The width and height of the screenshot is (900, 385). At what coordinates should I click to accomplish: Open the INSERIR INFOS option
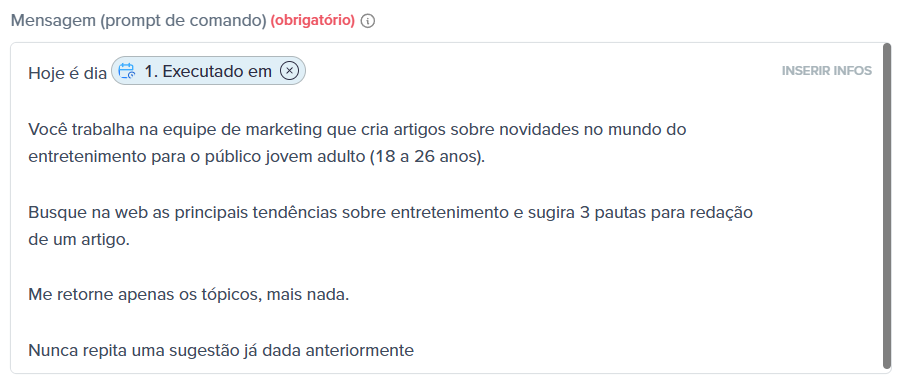pos(827,71)
